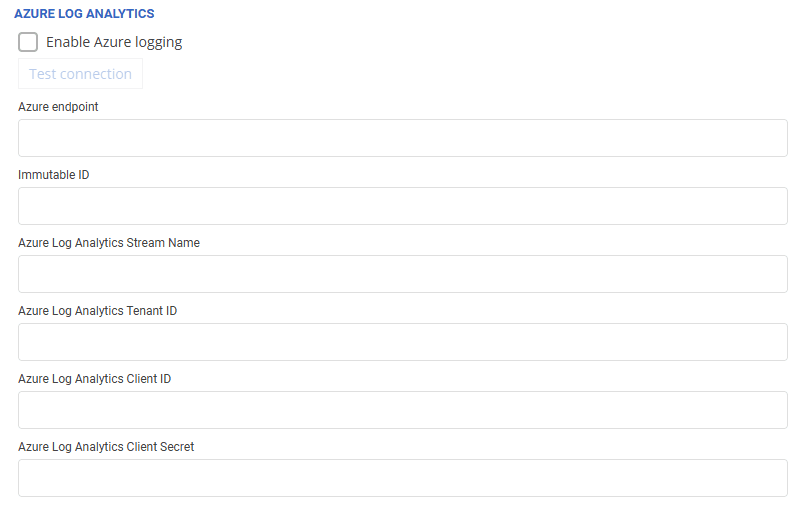Viewport: 804px width, 505px height.
Task: Click the 'Azure Log Analytics Client ID' label
Action: (94, 379)
